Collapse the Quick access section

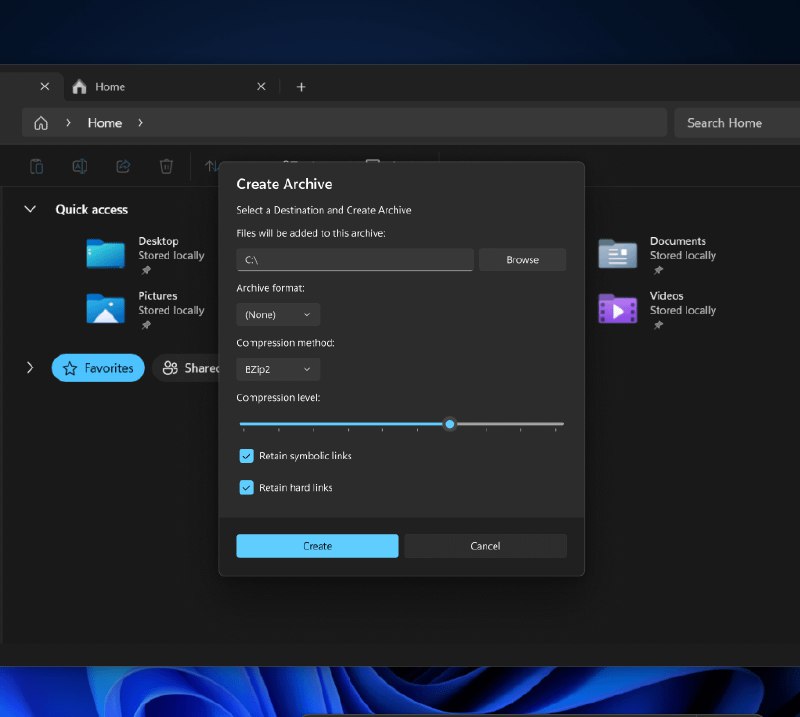30,209
